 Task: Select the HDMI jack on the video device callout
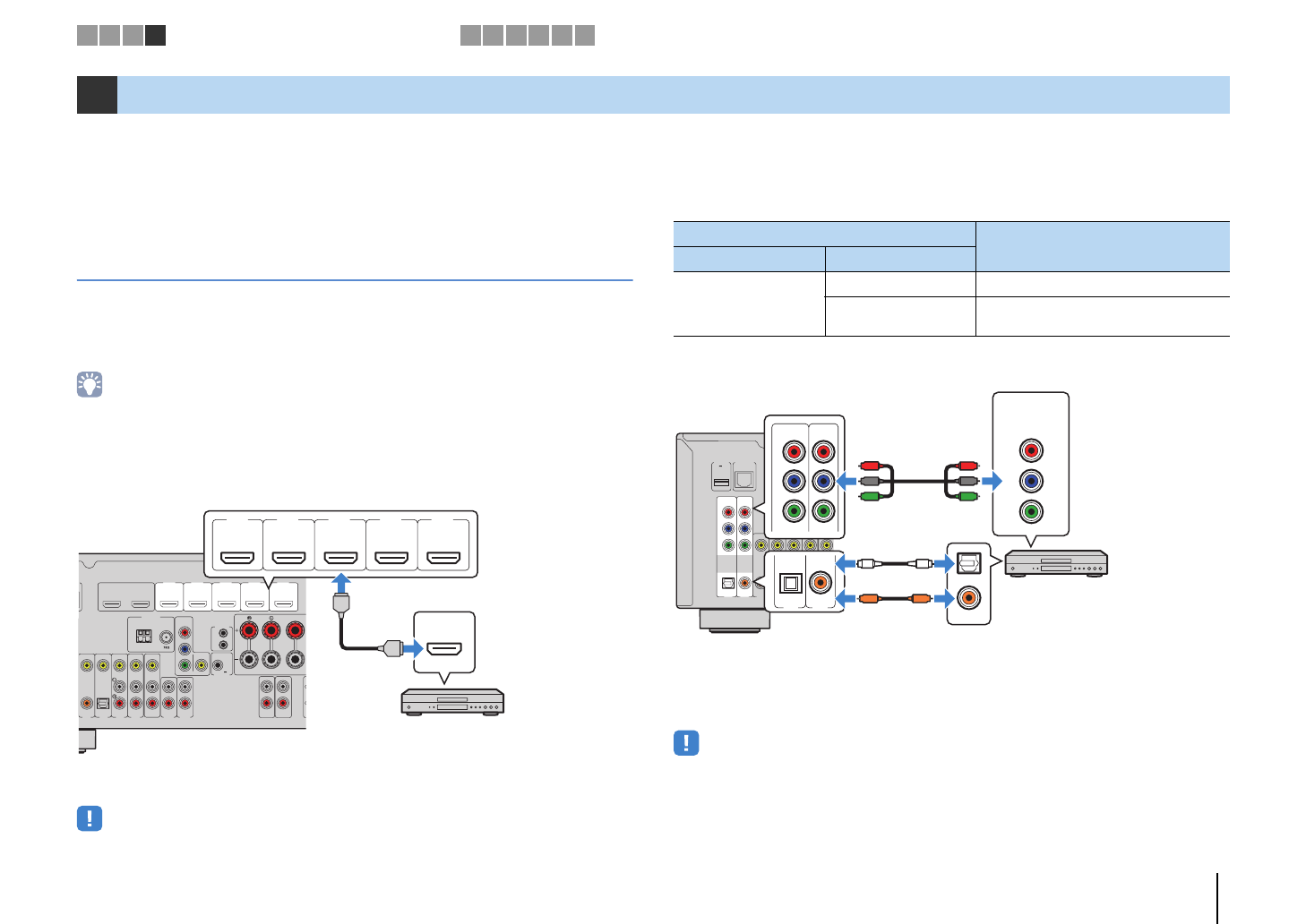443,648
